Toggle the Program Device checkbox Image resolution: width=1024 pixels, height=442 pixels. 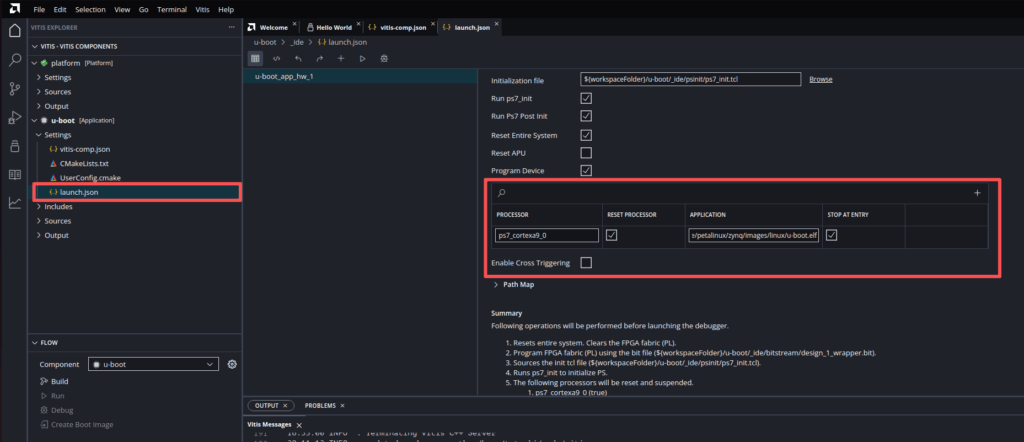click(x=586, y=170)
